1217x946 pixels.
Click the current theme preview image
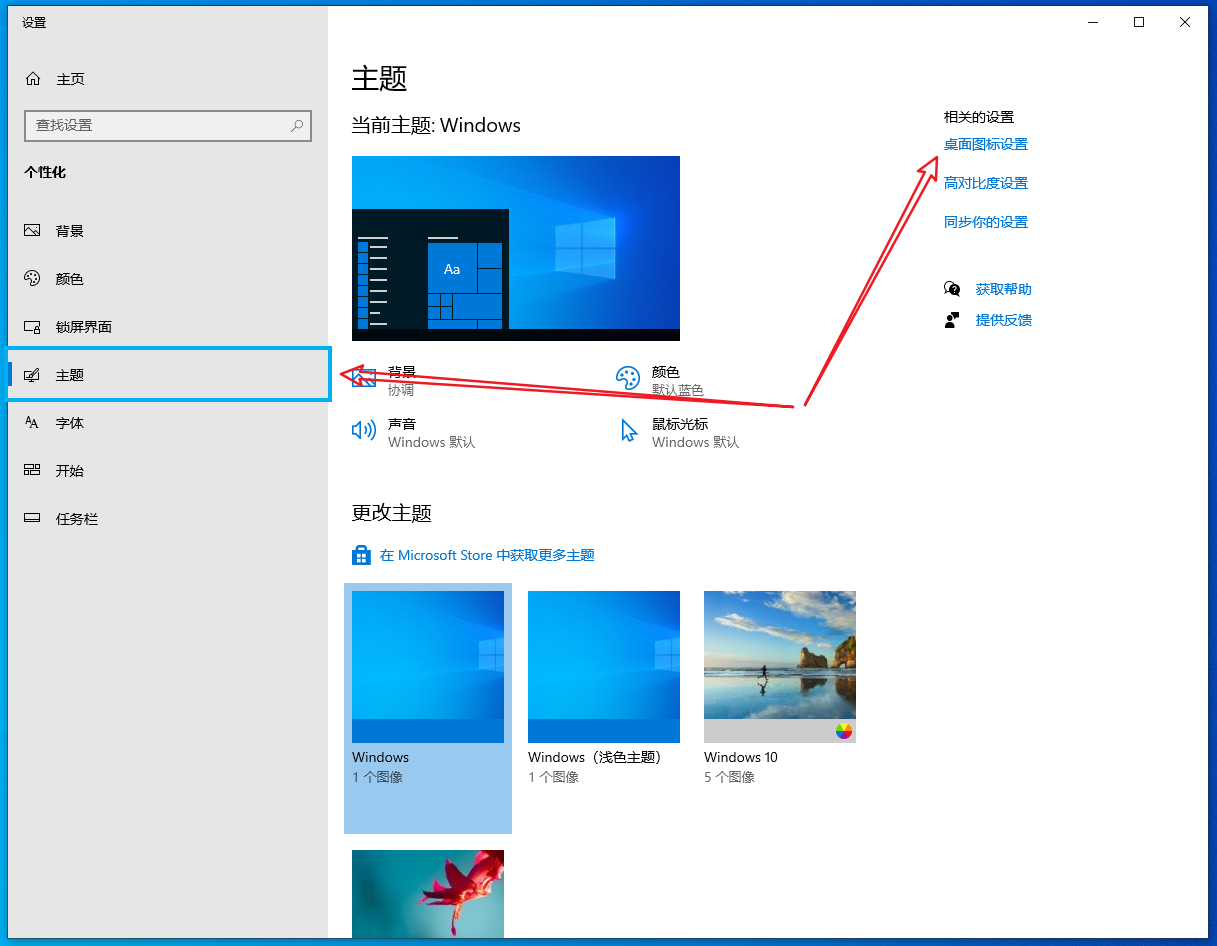coord(516,248)
